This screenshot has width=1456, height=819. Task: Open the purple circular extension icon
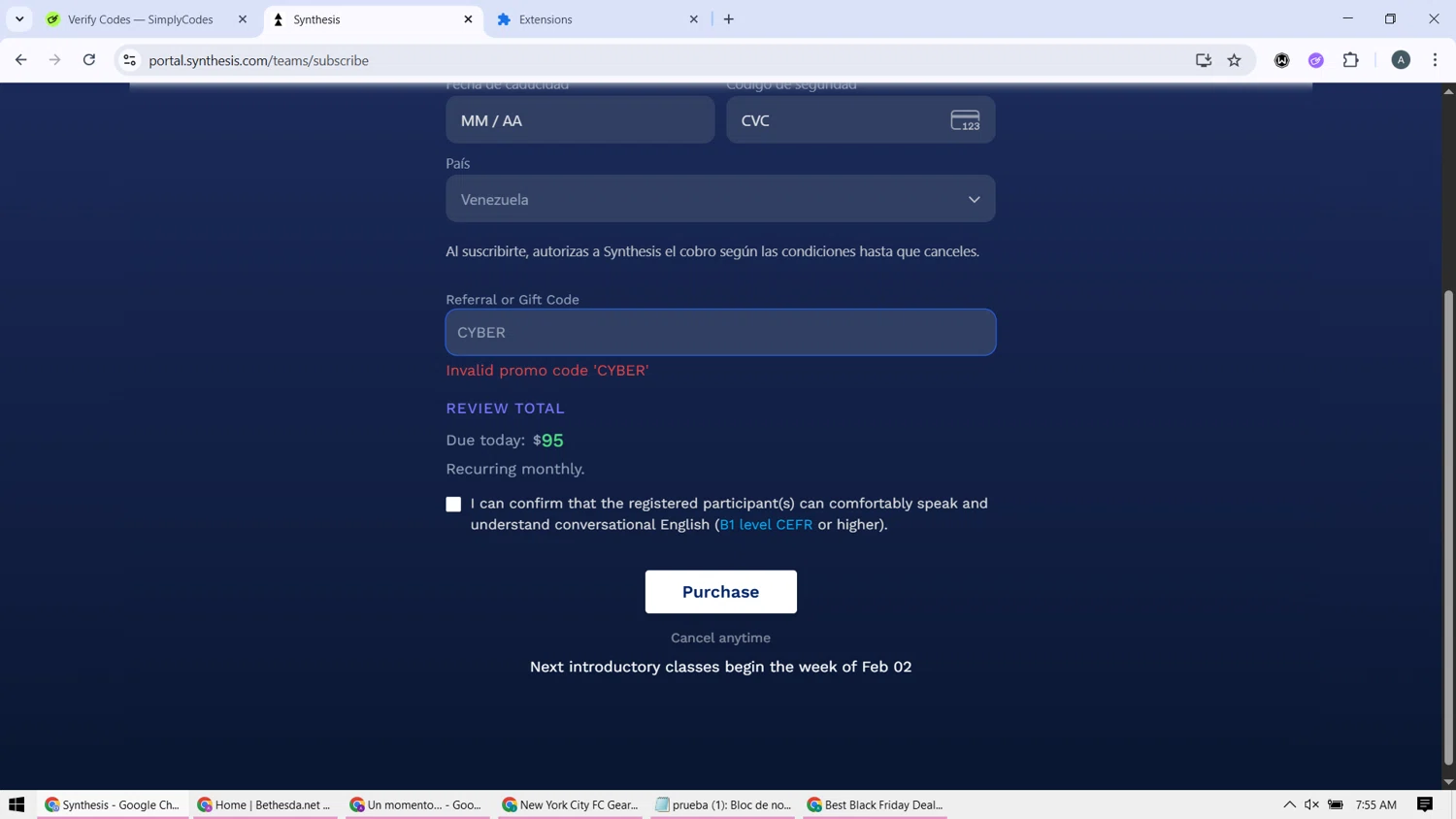[x=1316, y=60]
